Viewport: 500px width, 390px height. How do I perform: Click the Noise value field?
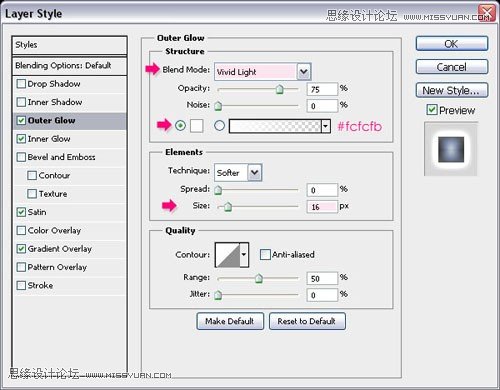coord(322,106)
